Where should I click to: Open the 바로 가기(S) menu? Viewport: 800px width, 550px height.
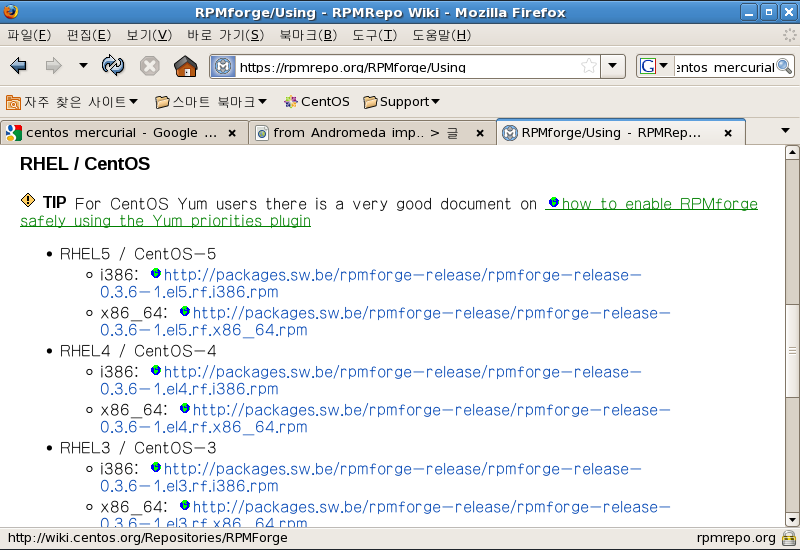(x=226, y=35)
